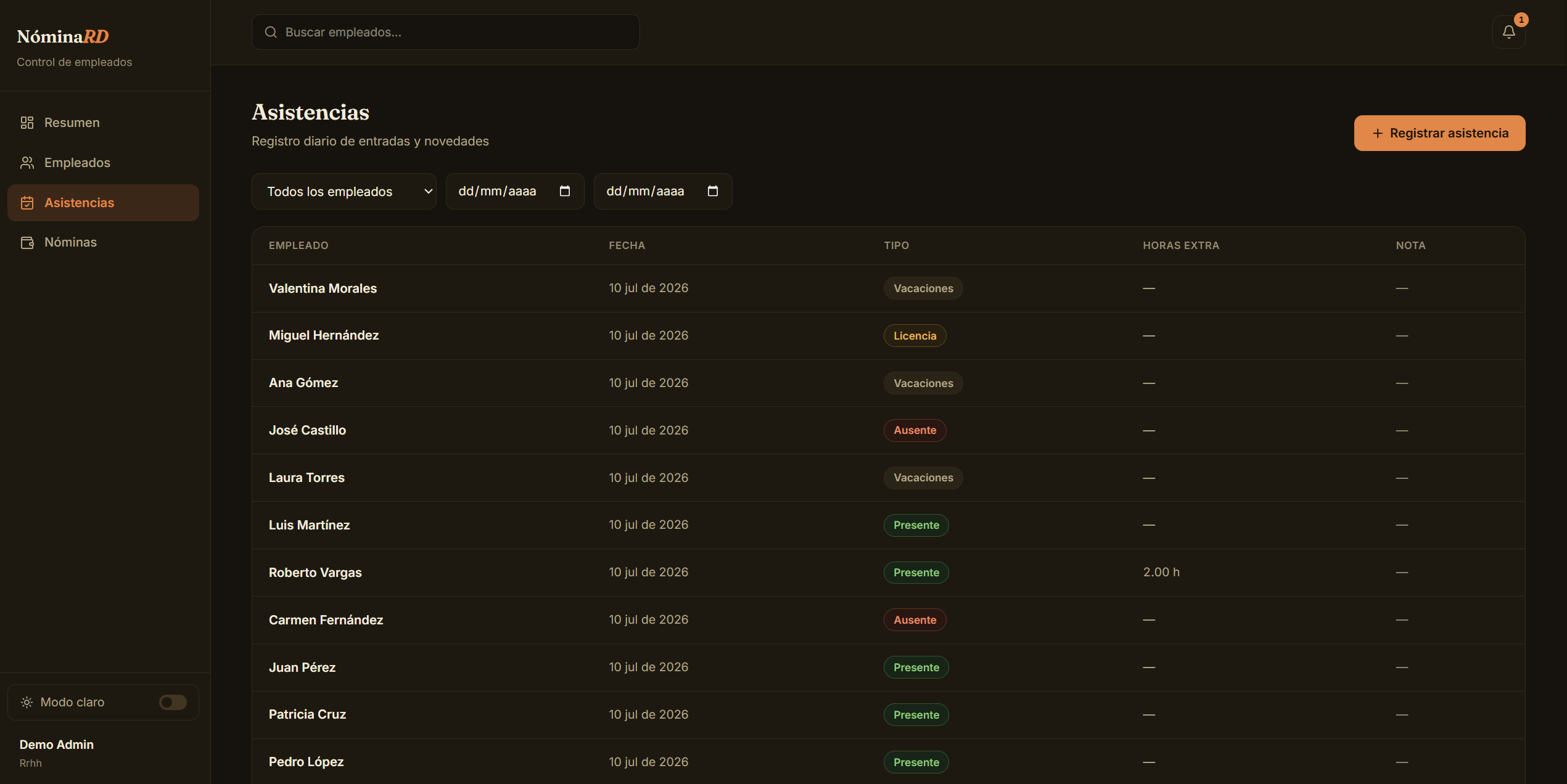Viewport: 1567px width, 784px height.
Task: Click Laura Torres' Vacaciones badge
Action: tap(923, 478)
